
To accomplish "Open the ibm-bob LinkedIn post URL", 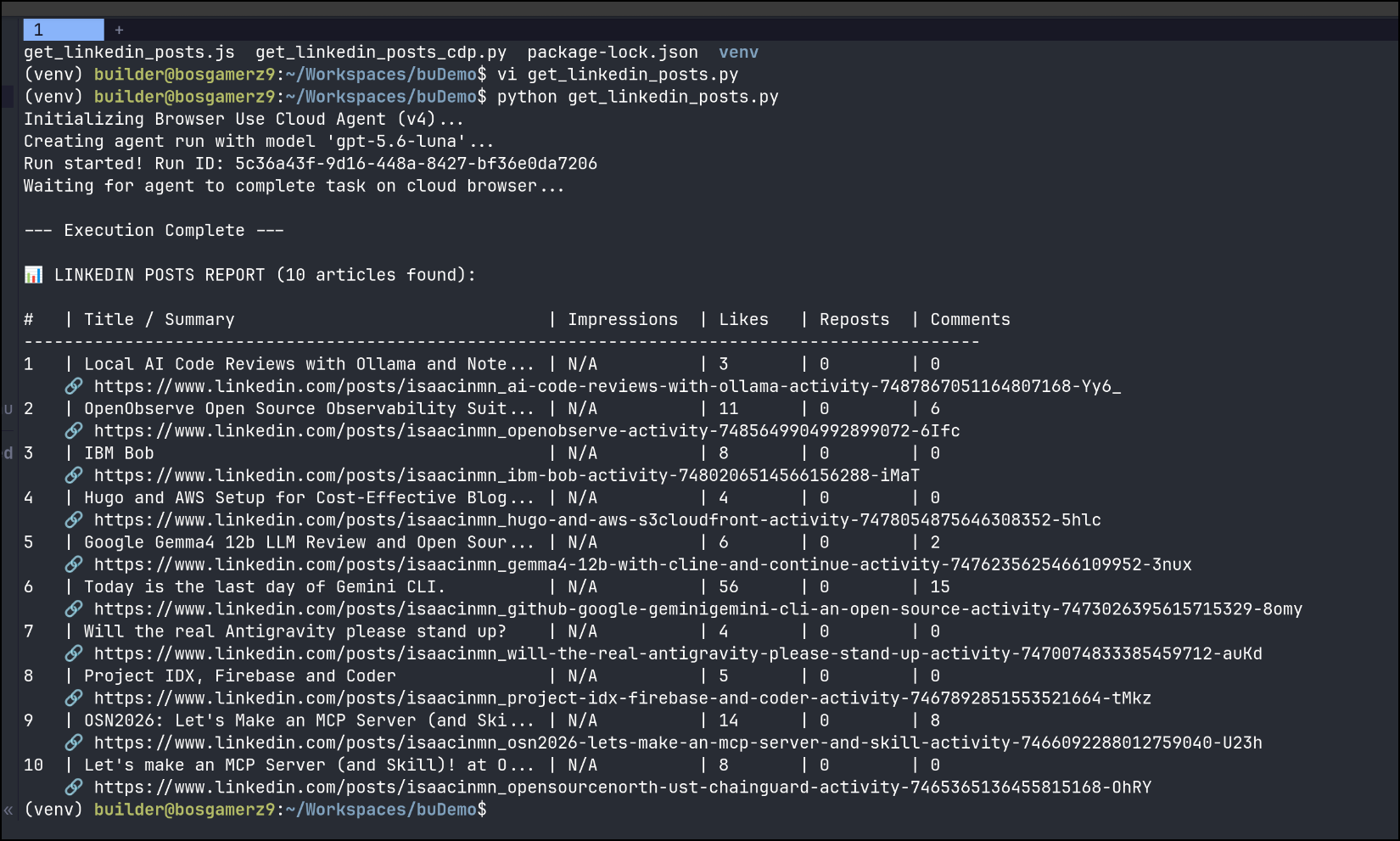I will point(507,475).
